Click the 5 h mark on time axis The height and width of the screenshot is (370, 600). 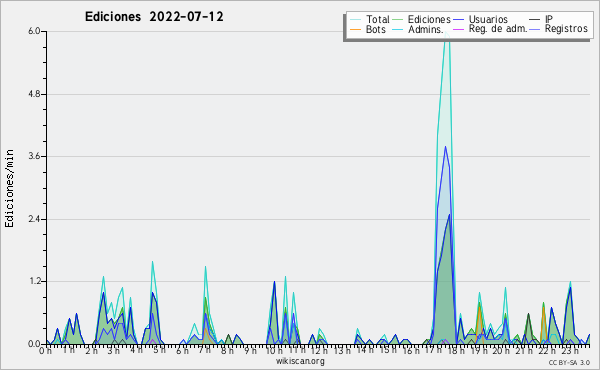point(160,350)
